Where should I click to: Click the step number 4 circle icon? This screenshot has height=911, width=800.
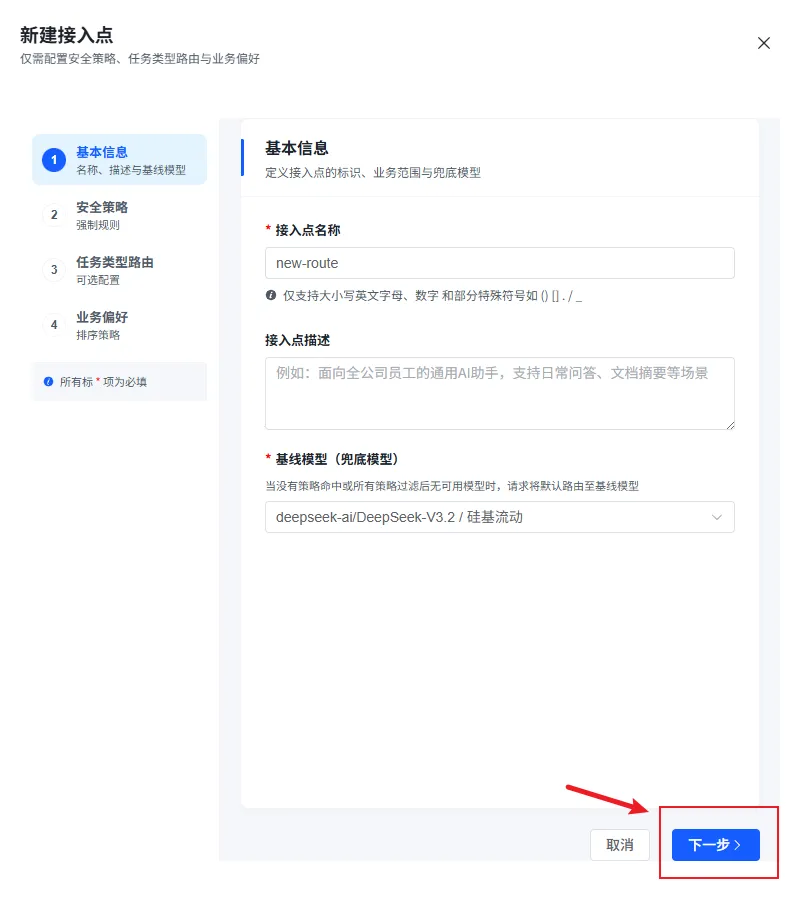[54, 325]
